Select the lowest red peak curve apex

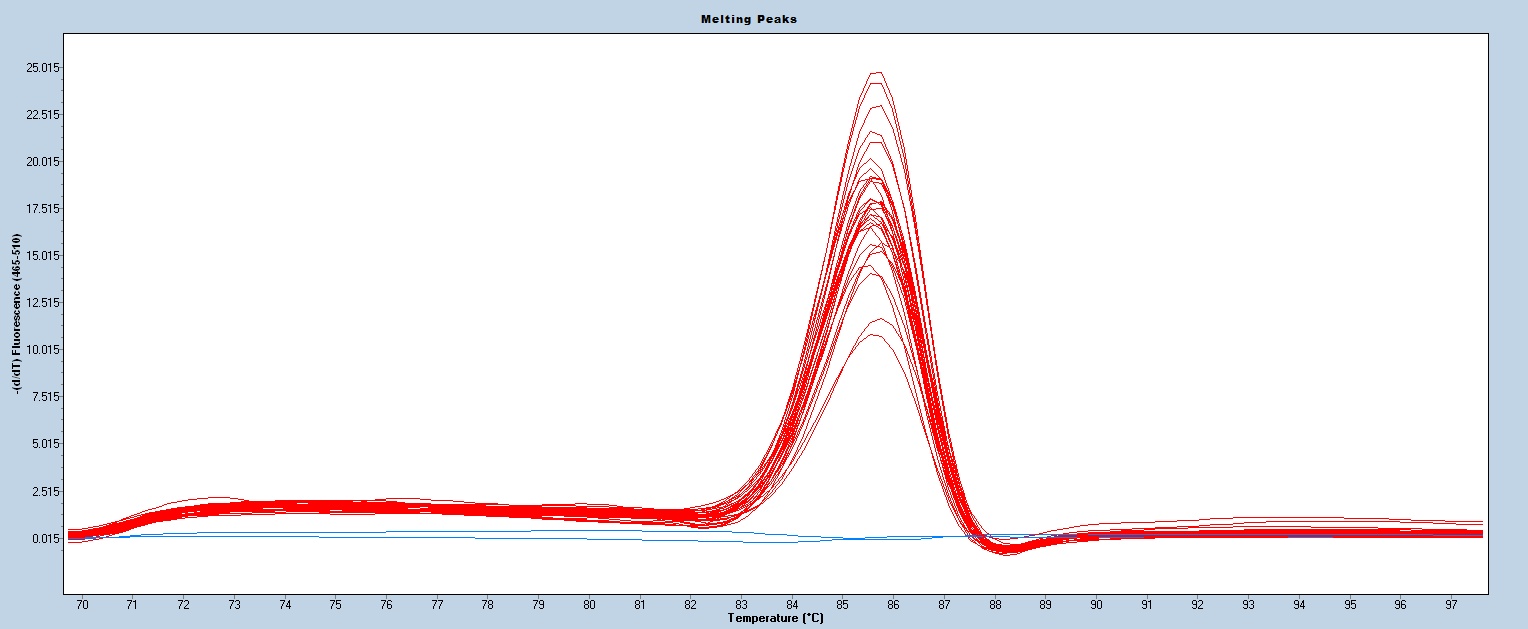(874, 335)
